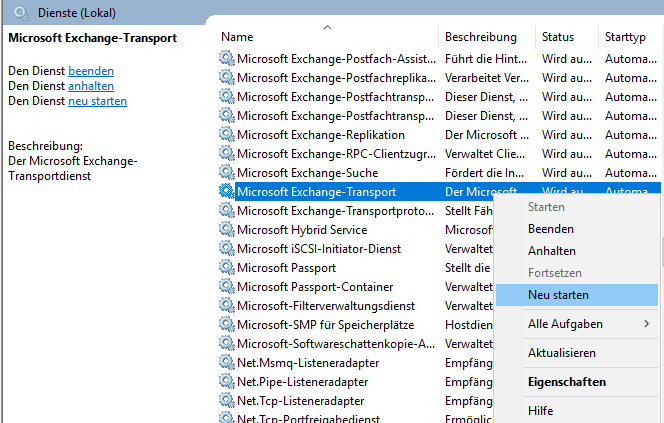Select Neu starten in context menu
664x423 pixels.
[x=576, y=295]
